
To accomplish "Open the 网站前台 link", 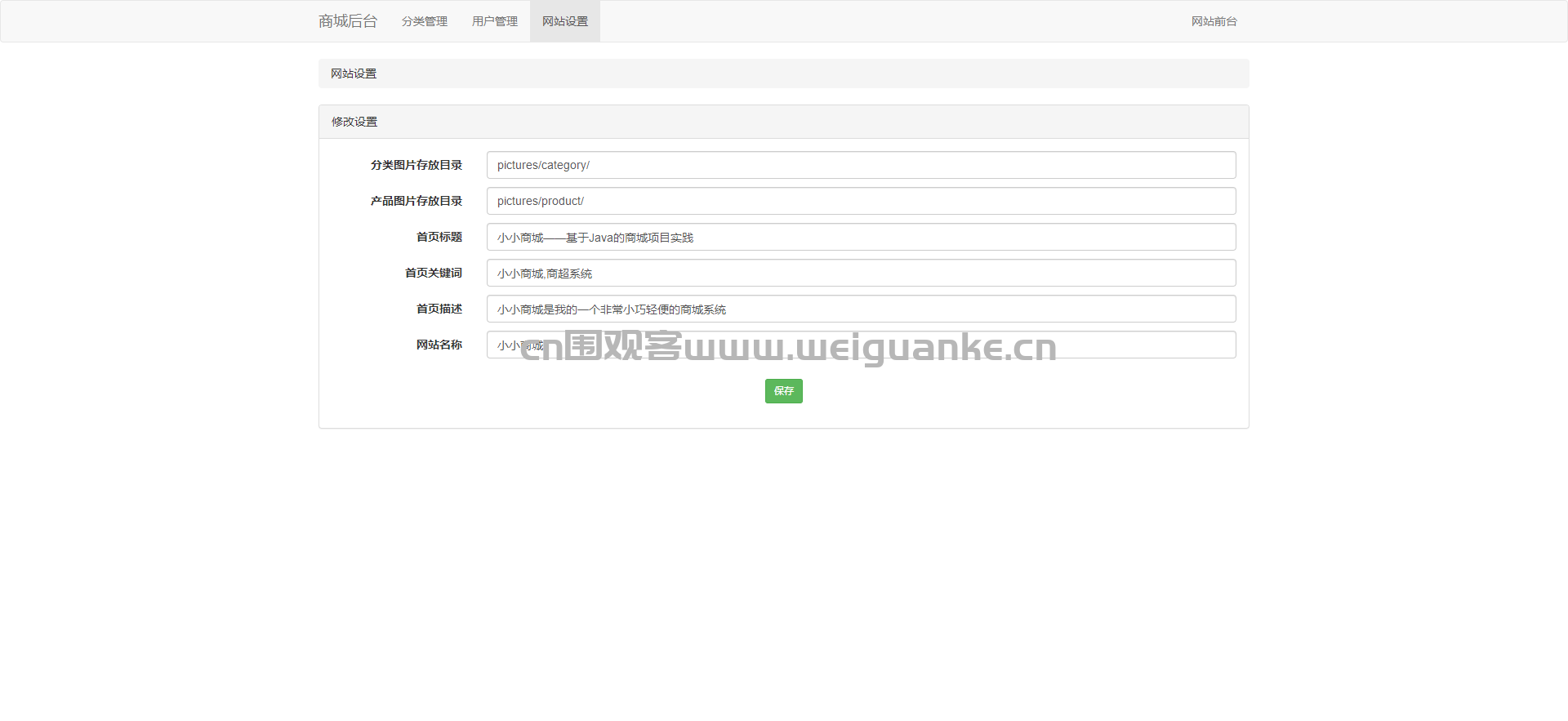I will coord(1214,21).
